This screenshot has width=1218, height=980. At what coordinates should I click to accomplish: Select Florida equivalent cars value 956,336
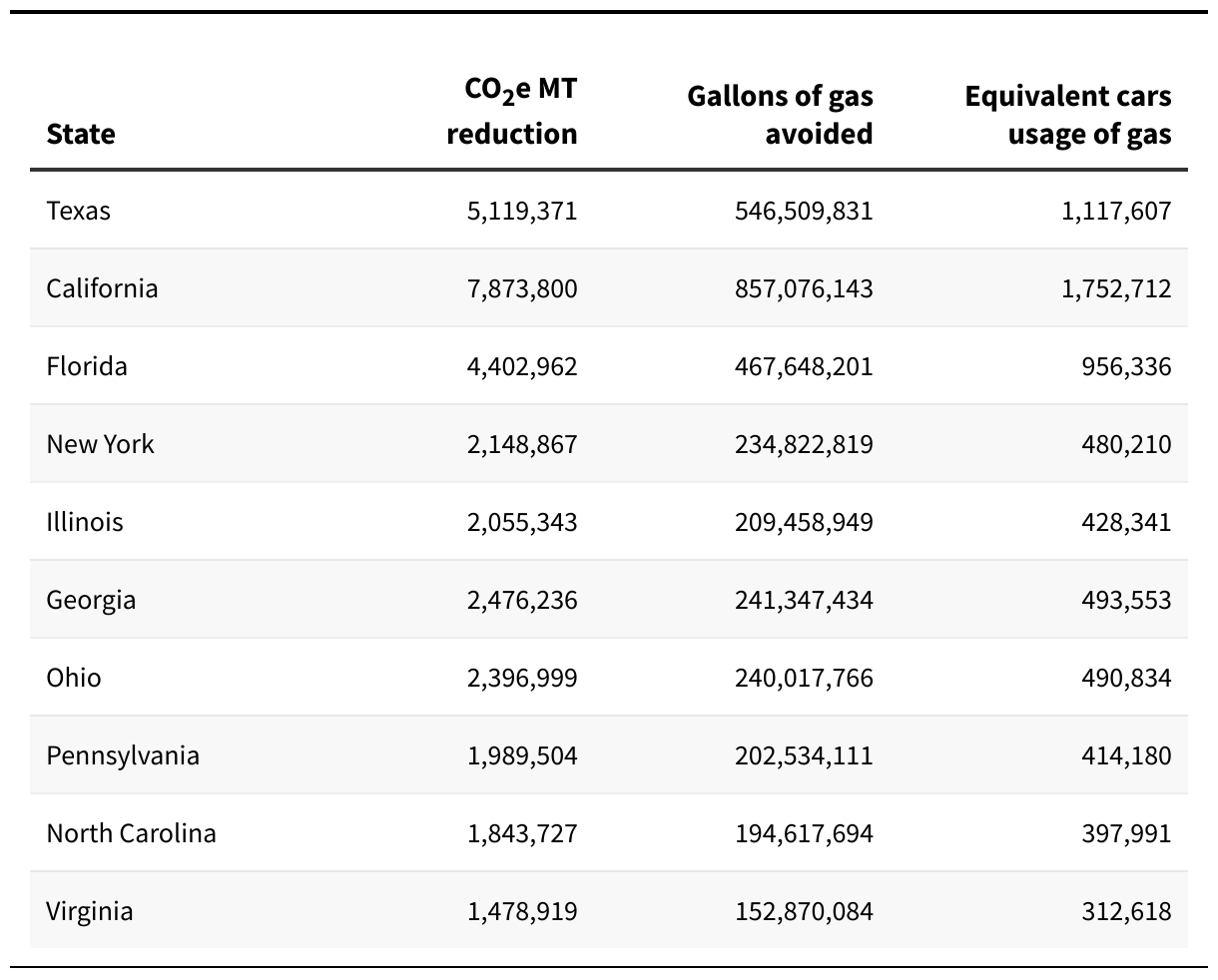click(x=1126, y=366)
